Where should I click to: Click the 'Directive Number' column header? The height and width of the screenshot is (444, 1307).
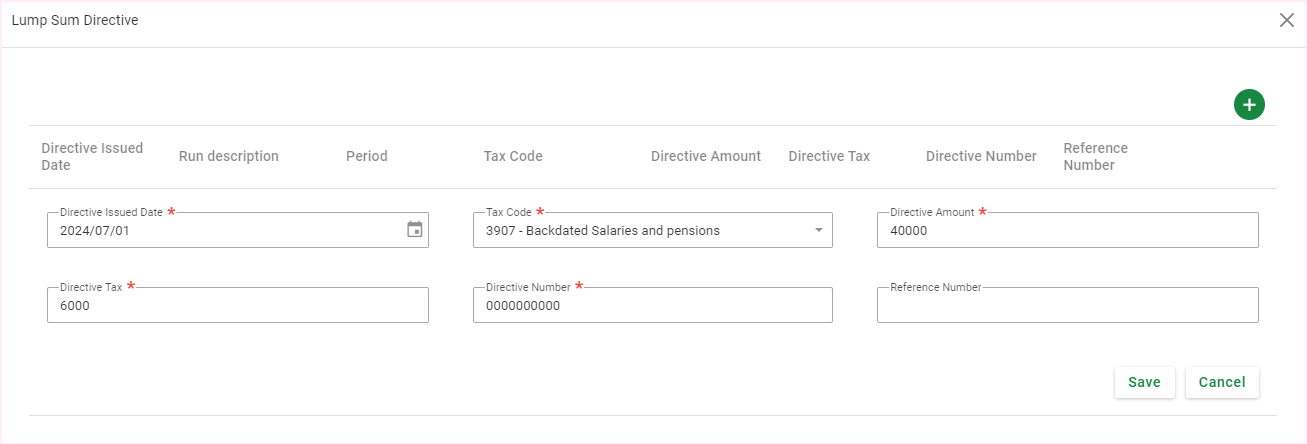tap(980, 156)
